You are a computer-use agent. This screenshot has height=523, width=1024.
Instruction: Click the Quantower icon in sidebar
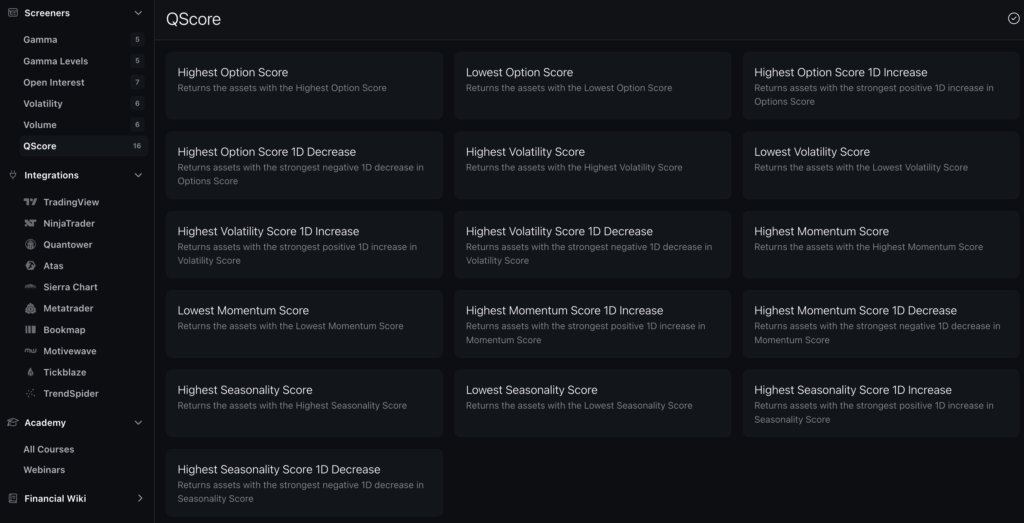tap(30, 244)
